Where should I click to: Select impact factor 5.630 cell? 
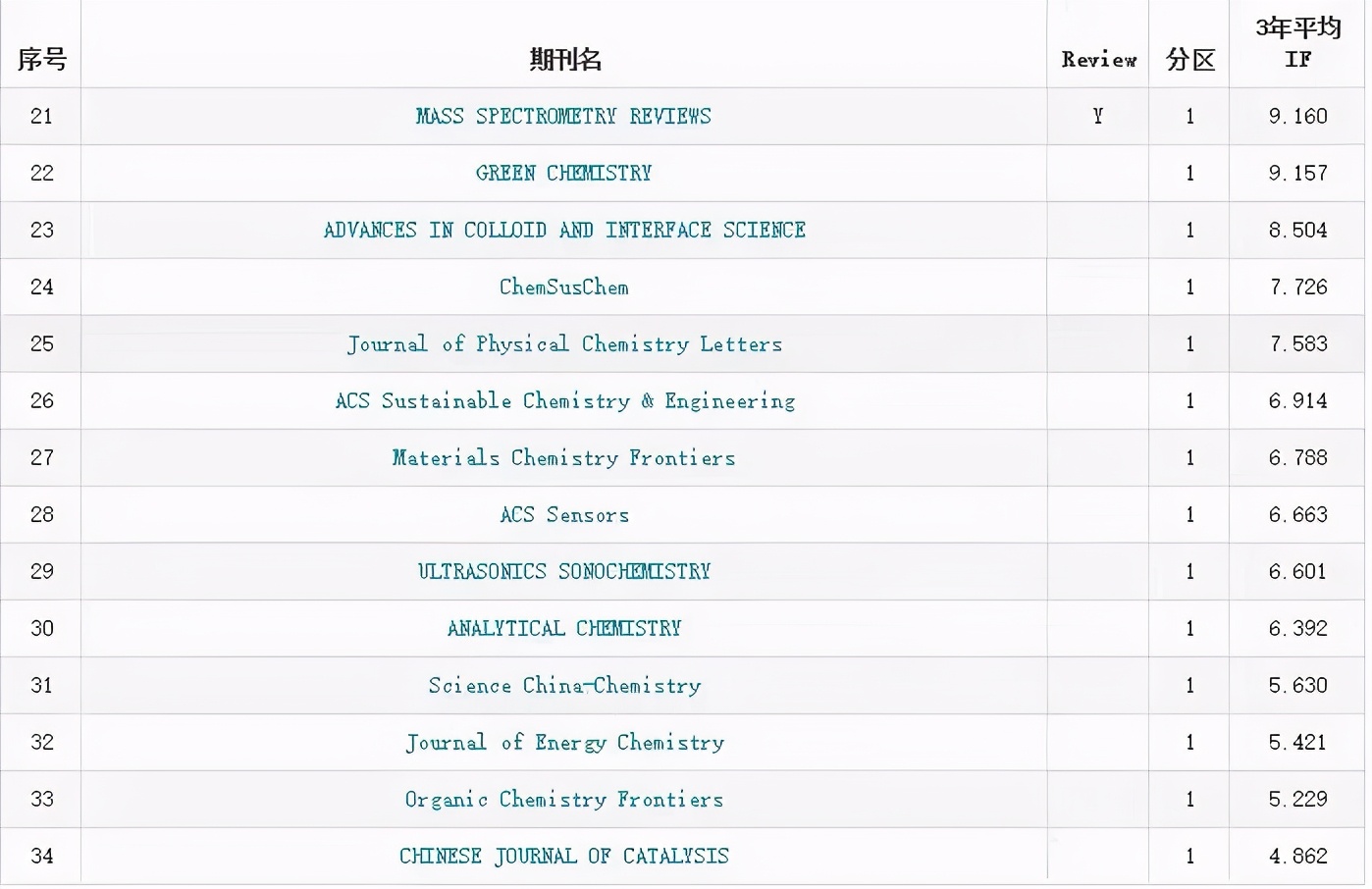point(1297,685)
